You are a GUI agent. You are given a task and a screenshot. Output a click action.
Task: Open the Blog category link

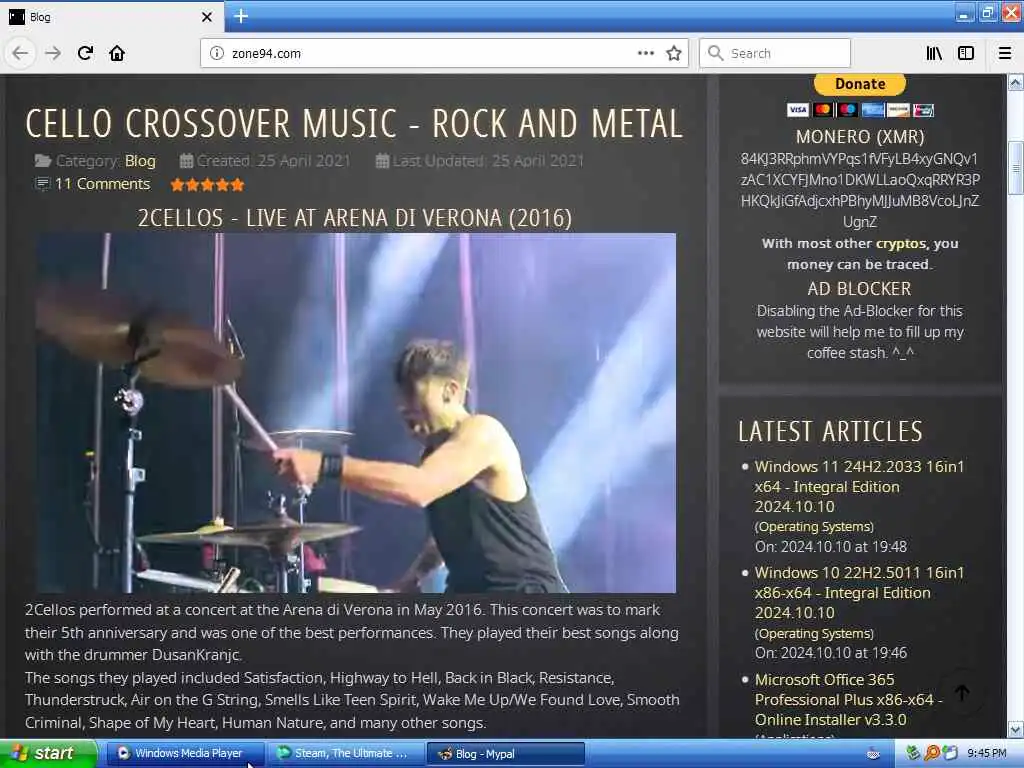coord(140,161)
